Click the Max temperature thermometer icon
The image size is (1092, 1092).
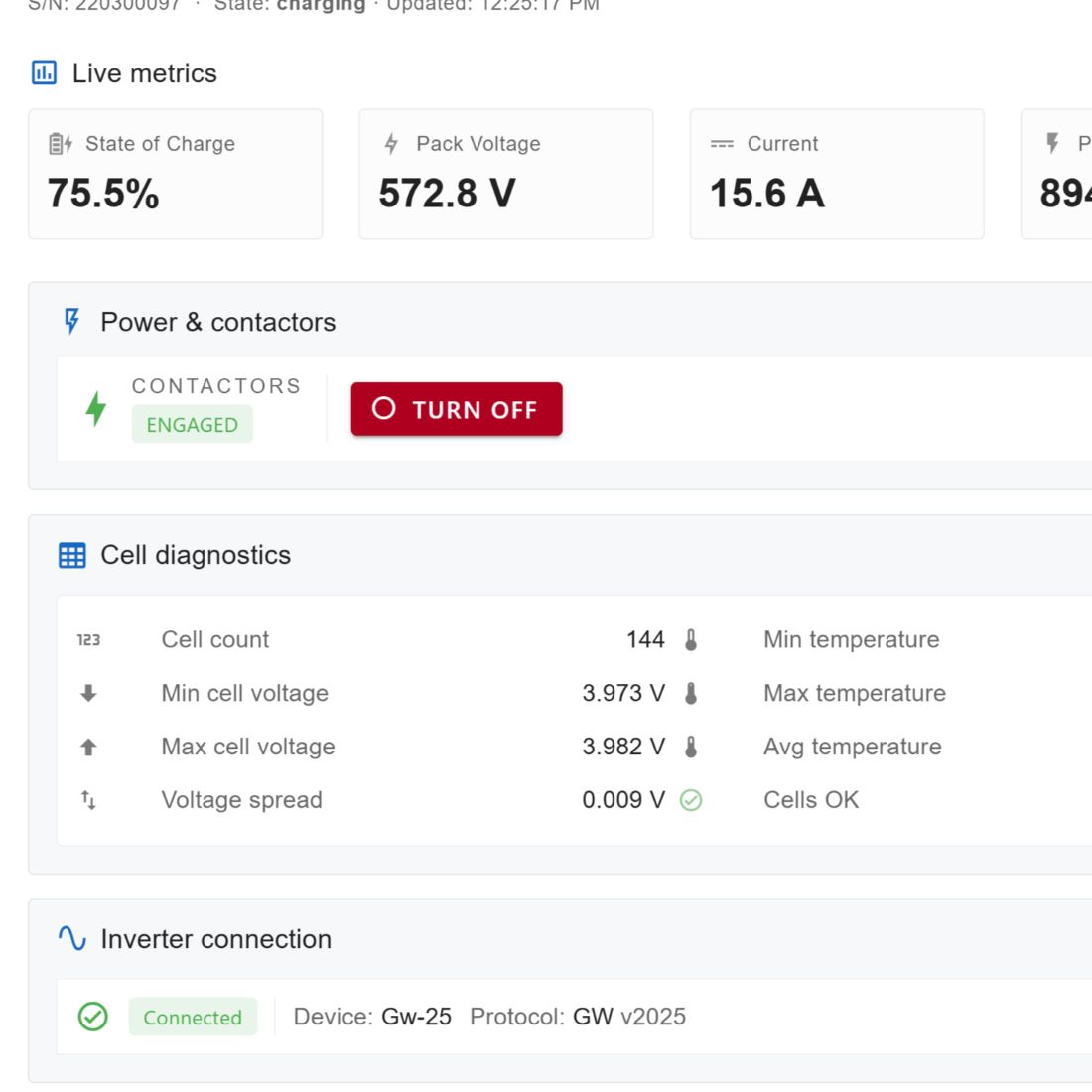691,693
